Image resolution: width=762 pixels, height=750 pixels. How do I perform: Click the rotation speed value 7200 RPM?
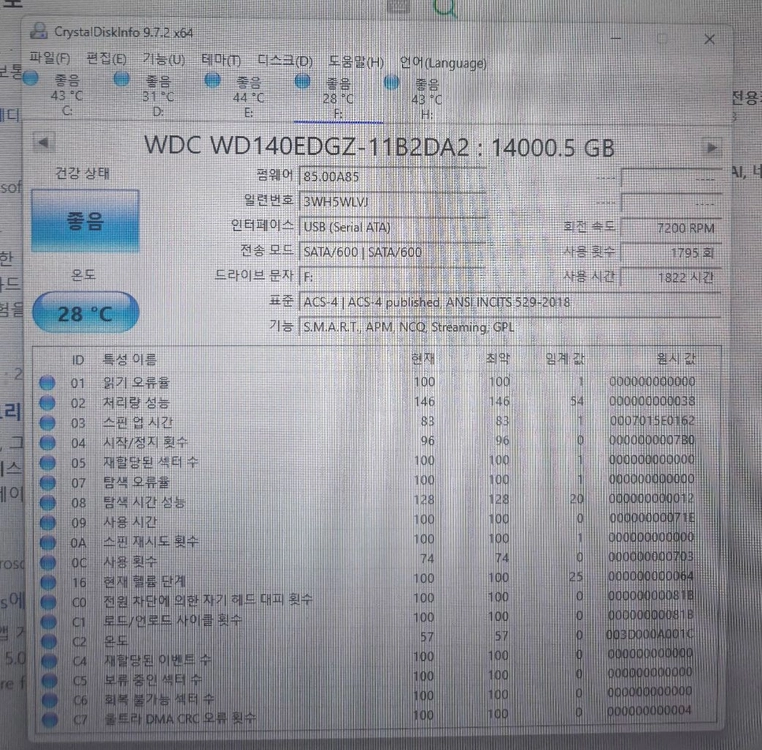[x=671, y=228]
